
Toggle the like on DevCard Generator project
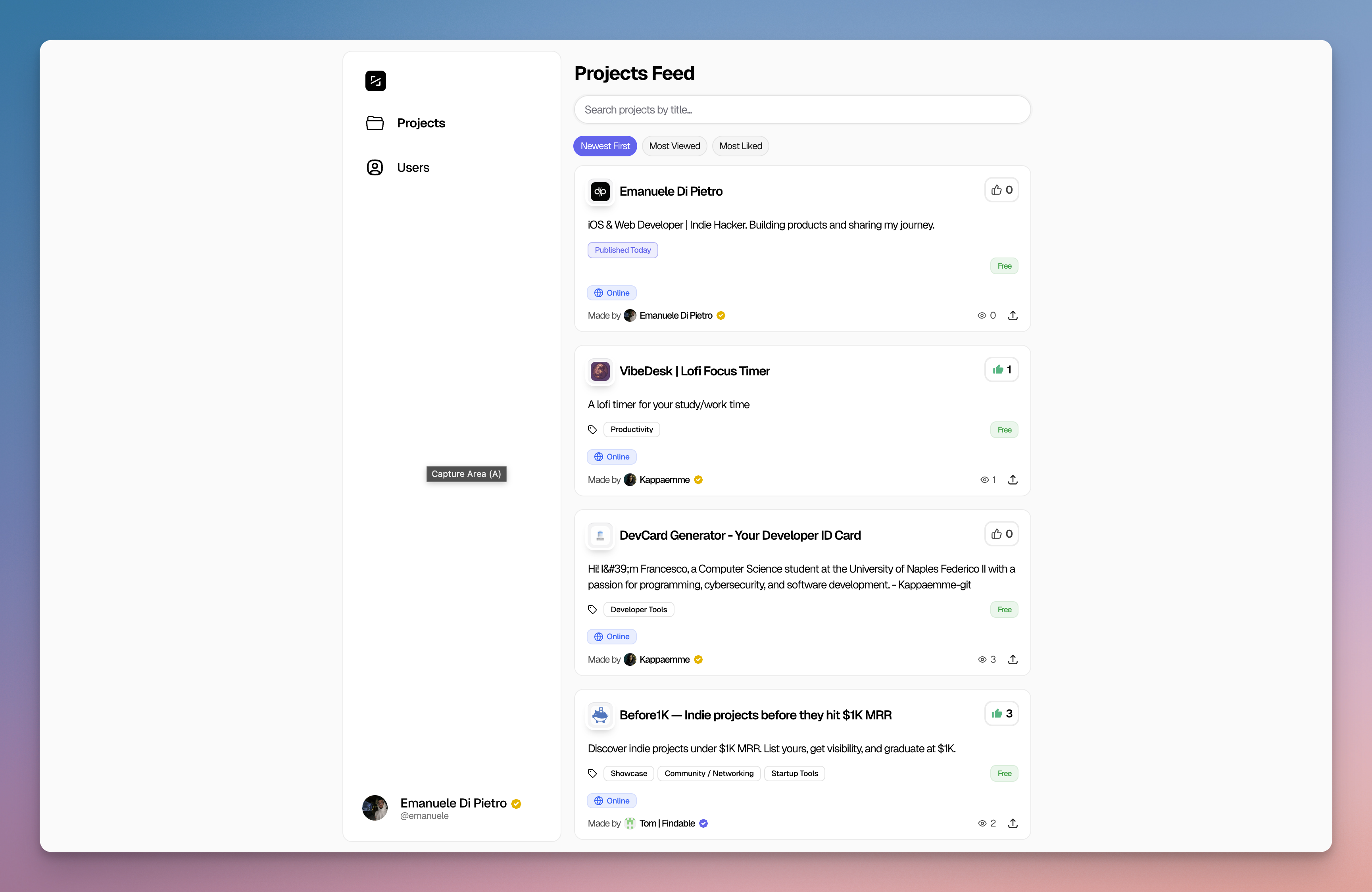[1001, 534]
